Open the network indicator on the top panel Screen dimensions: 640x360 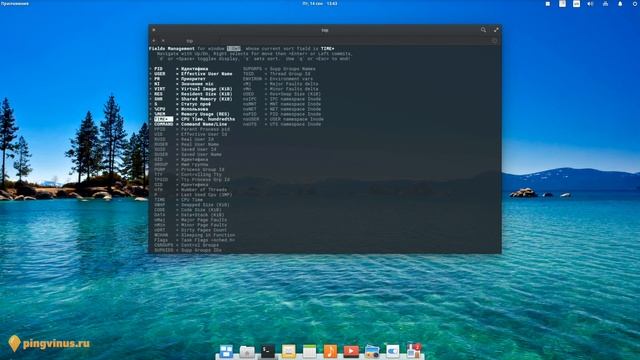pyautogui.click(x=605, y=4)
